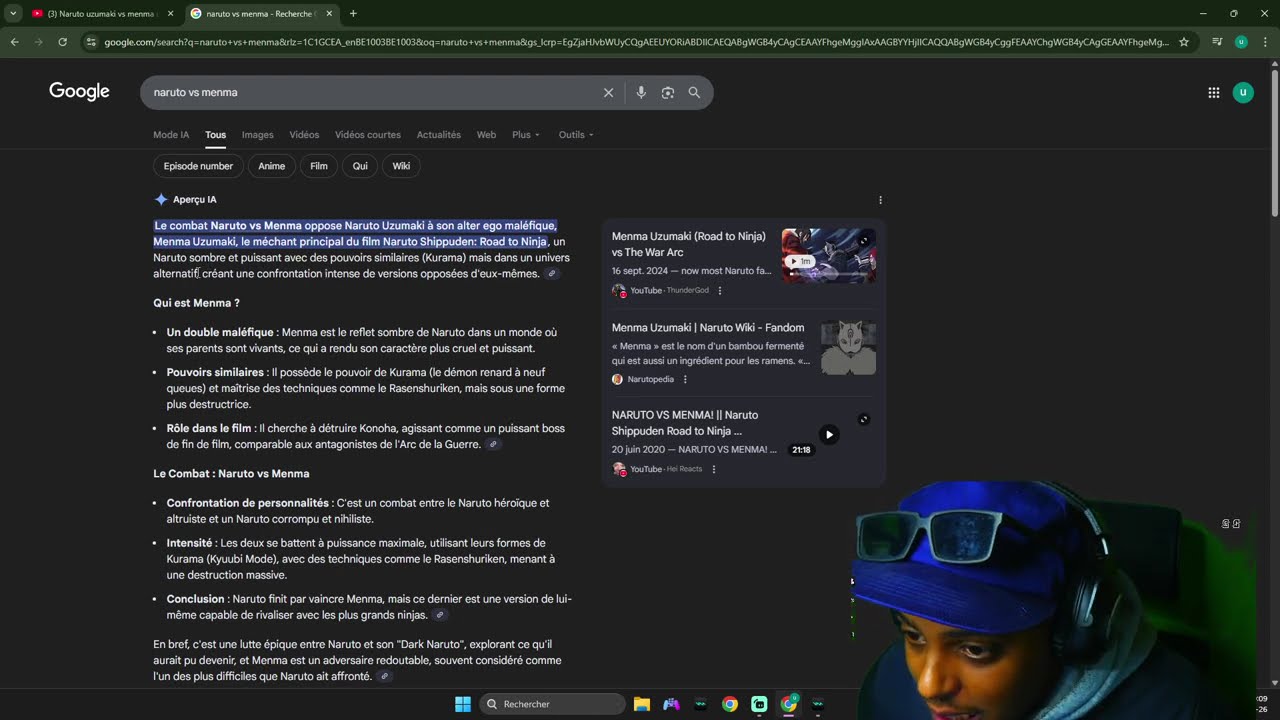Image resolution: width=1280 pixels, height=720 pixels.
Task: Apply the Qui filter chip
Action: coord(360,166)
